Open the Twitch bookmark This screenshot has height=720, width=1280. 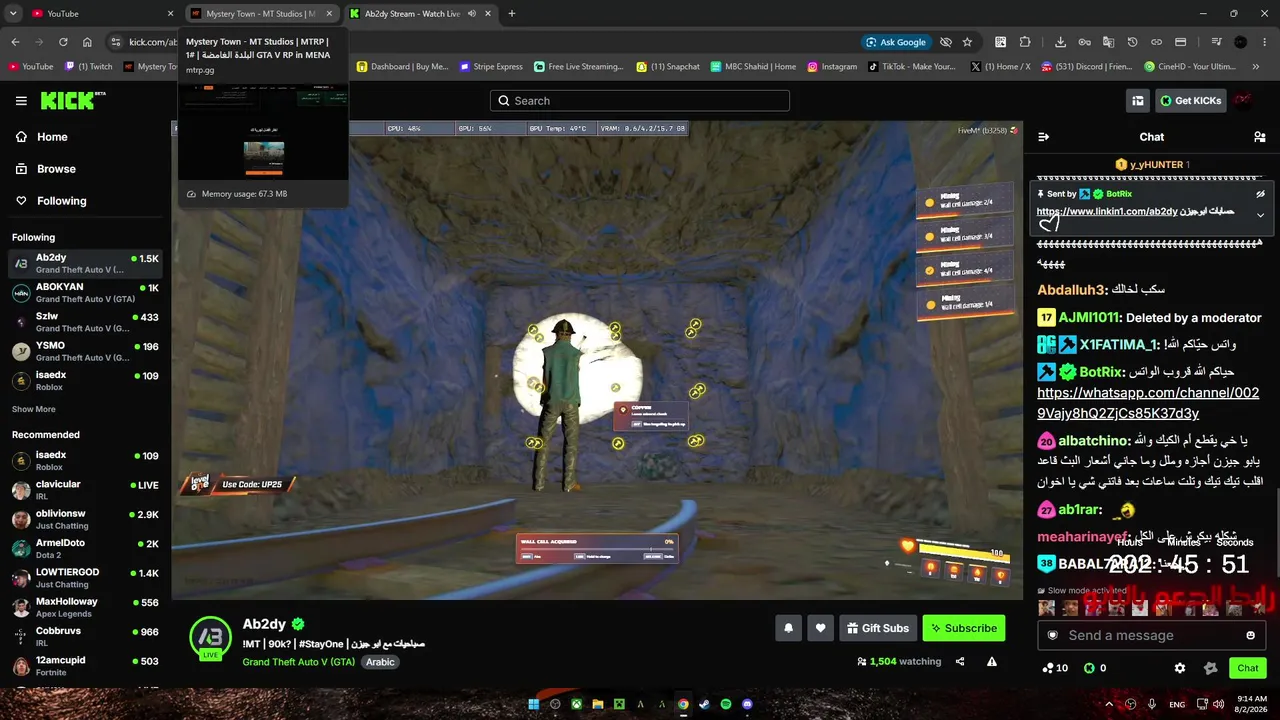(x=89, y=67)
